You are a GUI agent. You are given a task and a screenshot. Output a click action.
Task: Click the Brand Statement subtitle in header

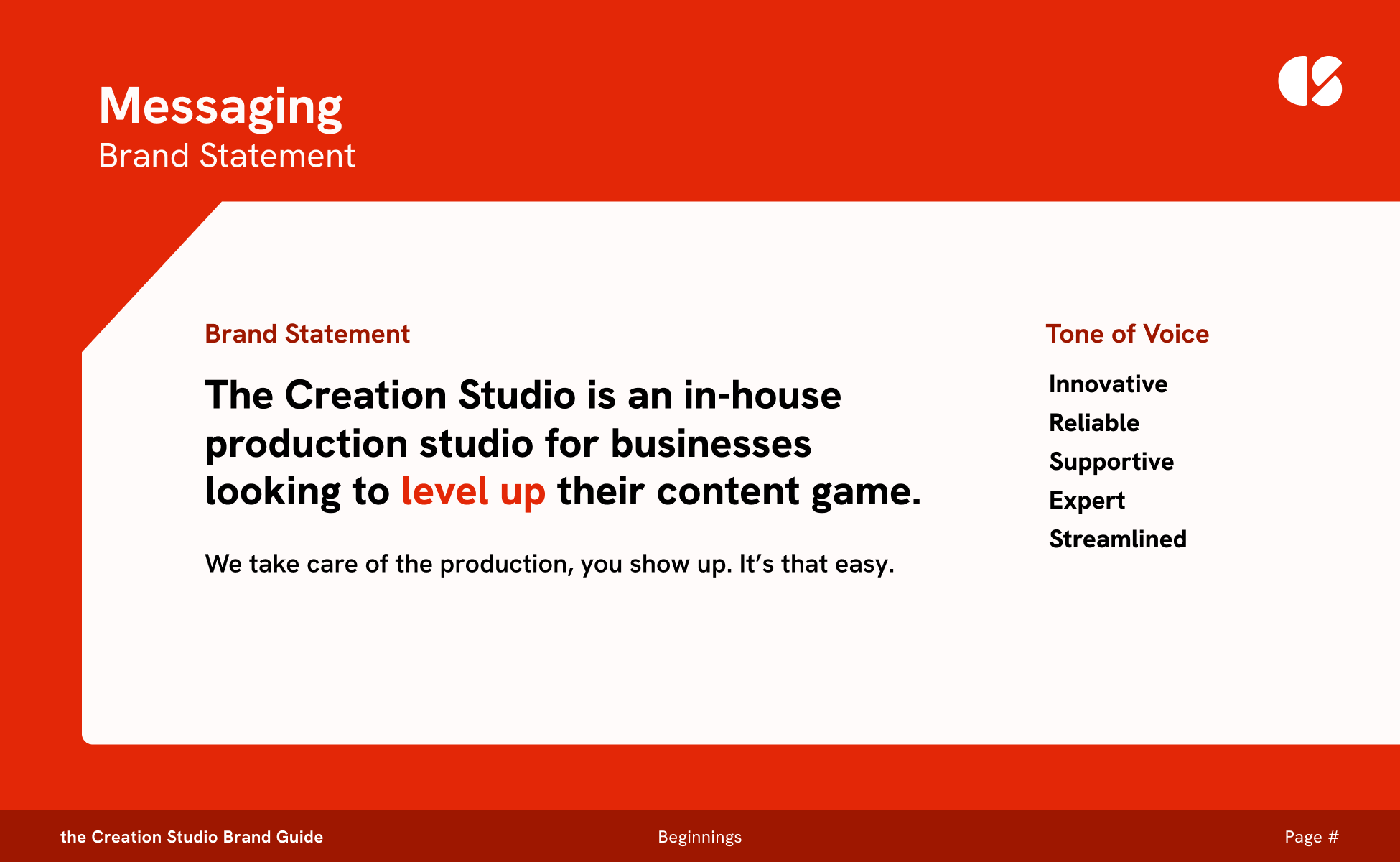[x=226, y=156]
